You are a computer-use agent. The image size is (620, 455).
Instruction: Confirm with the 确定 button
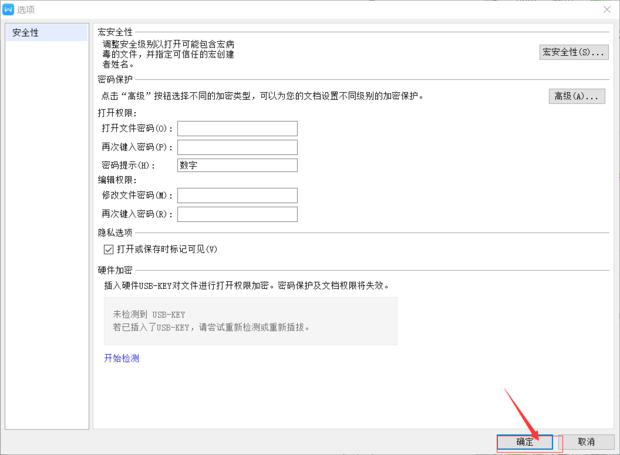click(525, 442)
